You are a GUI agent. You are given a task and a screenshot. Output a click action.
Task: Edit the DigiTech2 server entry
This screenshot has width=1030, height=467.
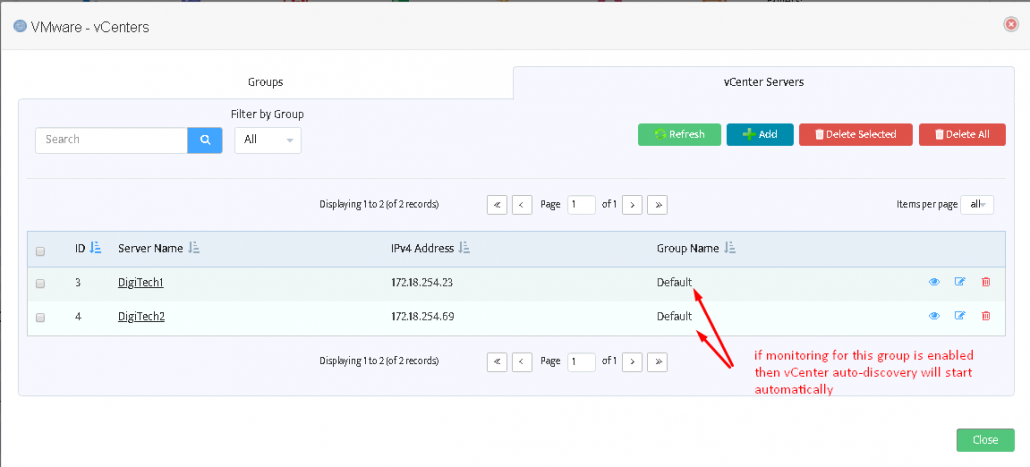[960, 316]
